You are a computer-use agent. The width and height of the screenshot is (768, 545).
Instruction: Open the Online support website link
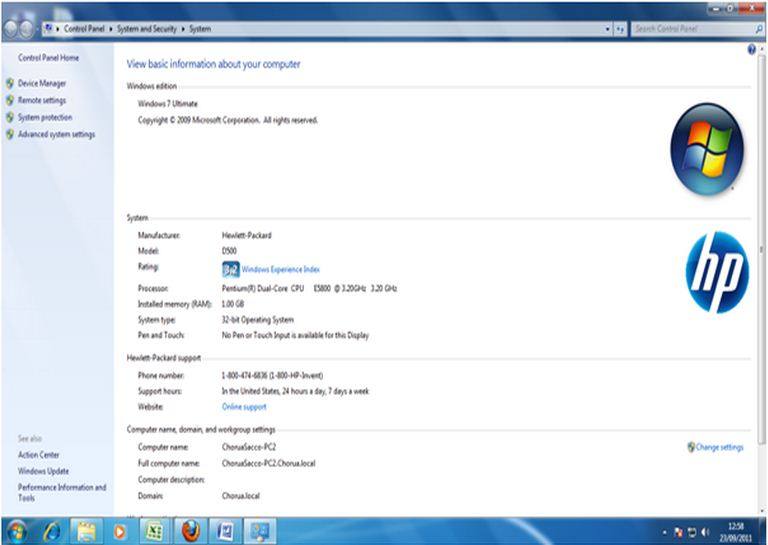click(x=244, y=408)
